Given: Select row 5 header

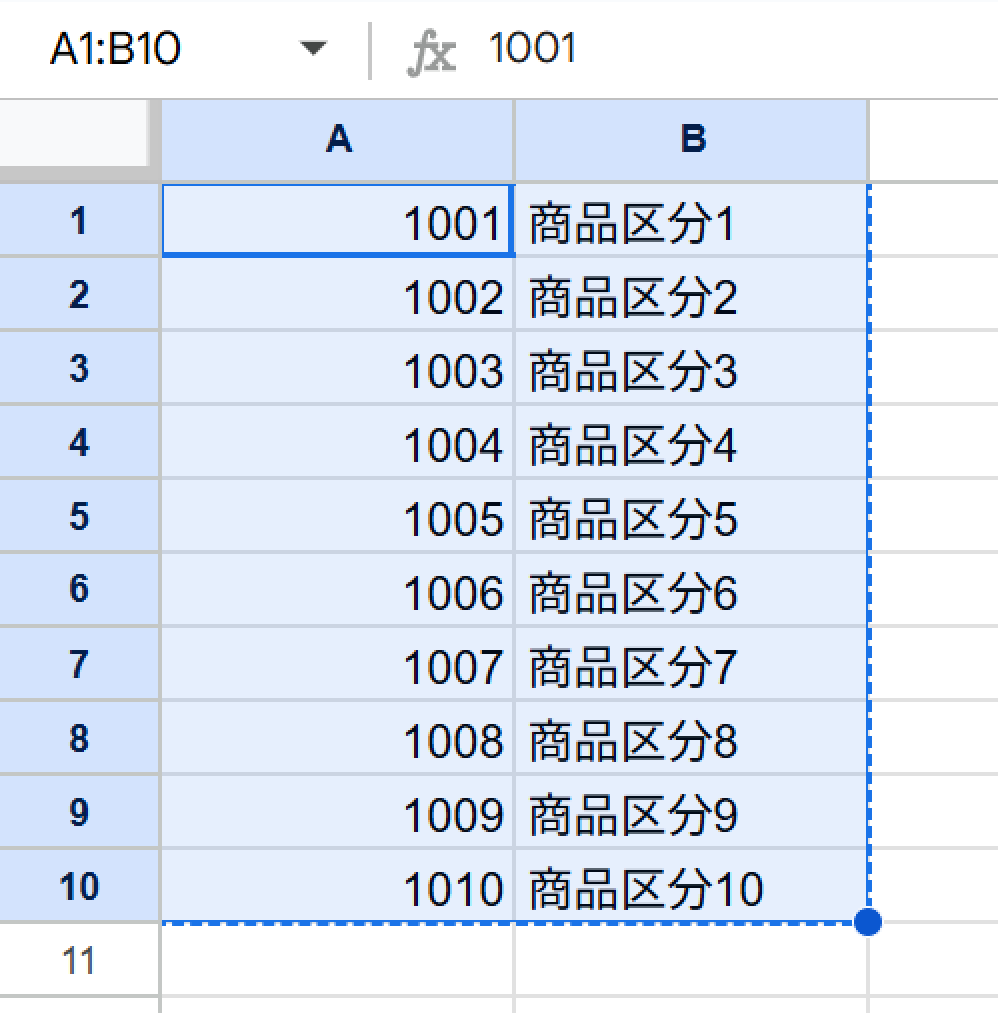Looking at the screenshot, I should [x=79, y=517].
